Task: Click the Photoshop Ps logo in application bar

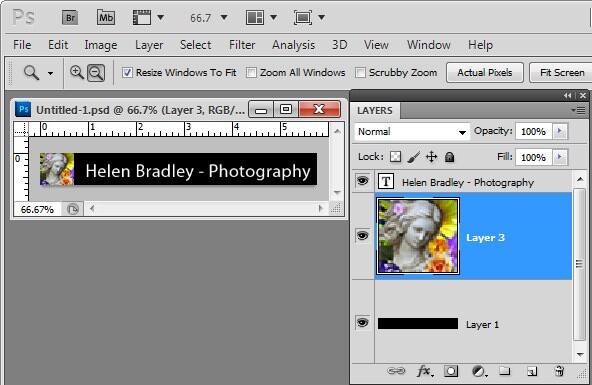Action: 23,17
